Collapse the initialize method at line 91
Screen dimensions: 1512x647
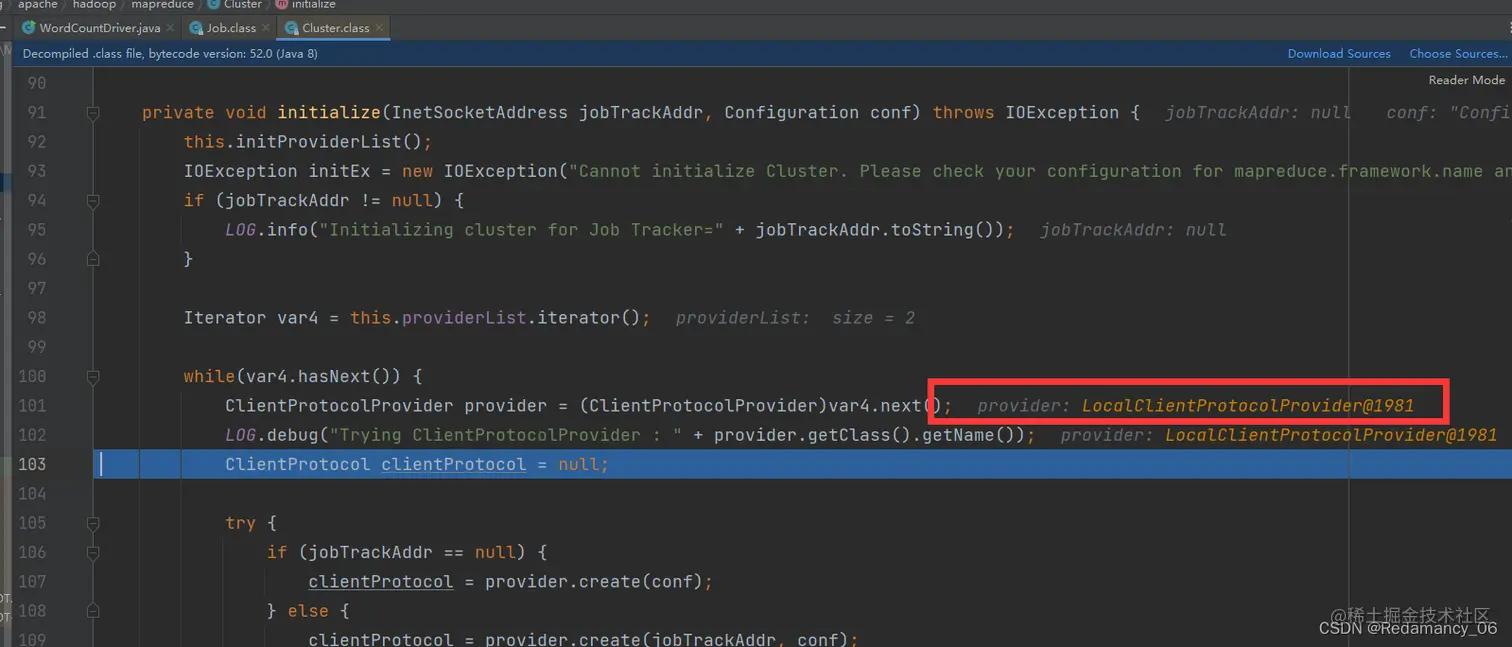pyautogui.click(x=93, y=113)
